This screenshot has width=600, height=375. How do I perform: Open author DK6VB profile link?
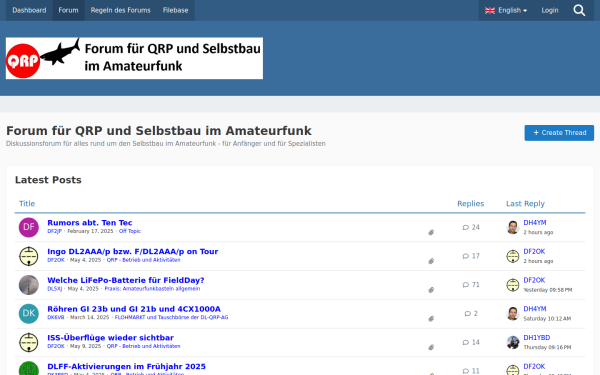pos(55,317)
